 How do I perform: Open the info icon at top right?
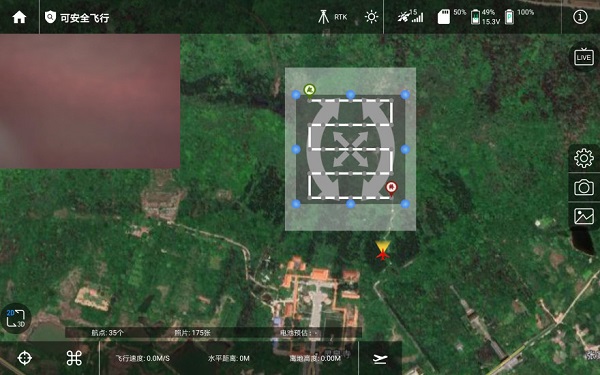[580, 17]
